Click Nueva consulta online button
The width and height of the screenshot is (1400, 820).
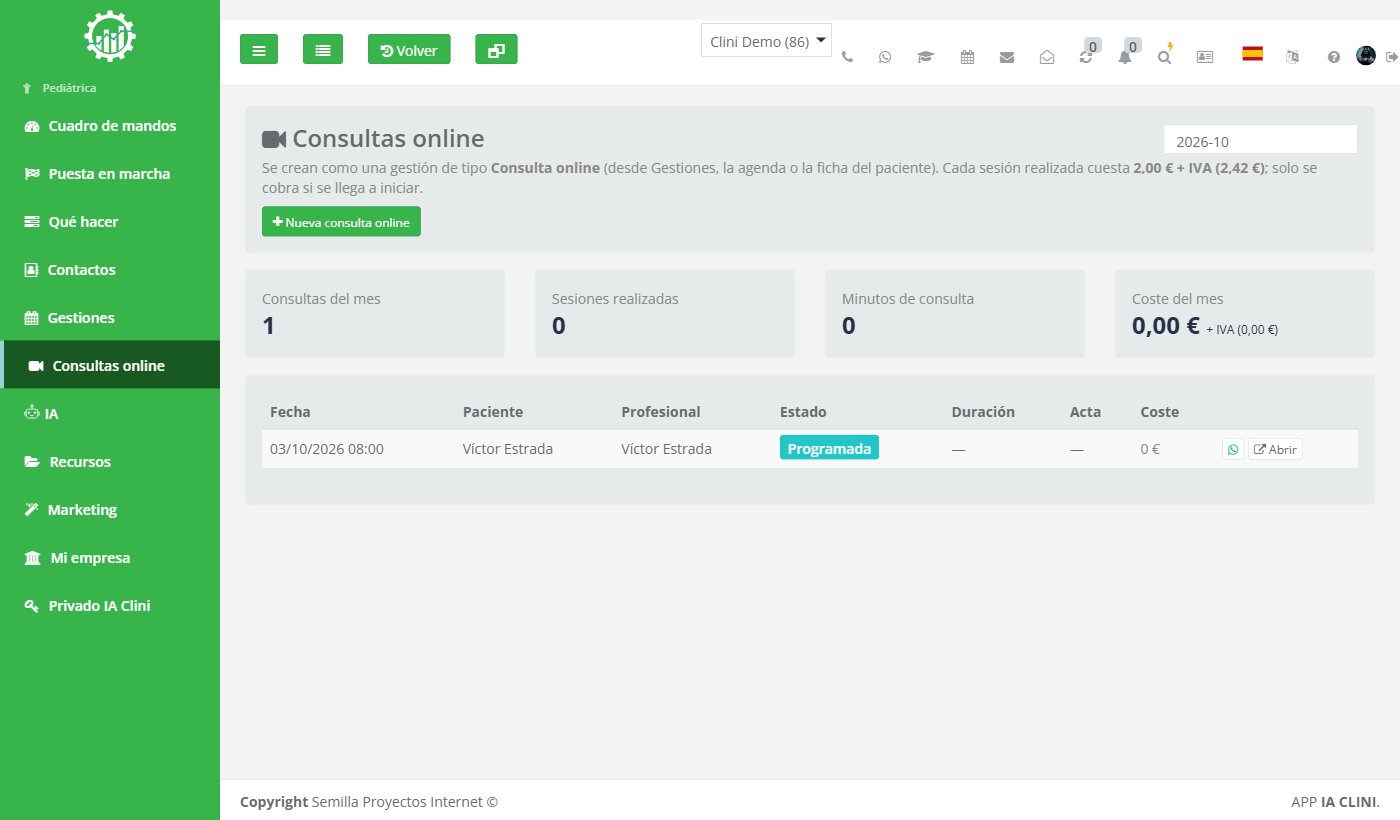(x=341, y=222)
